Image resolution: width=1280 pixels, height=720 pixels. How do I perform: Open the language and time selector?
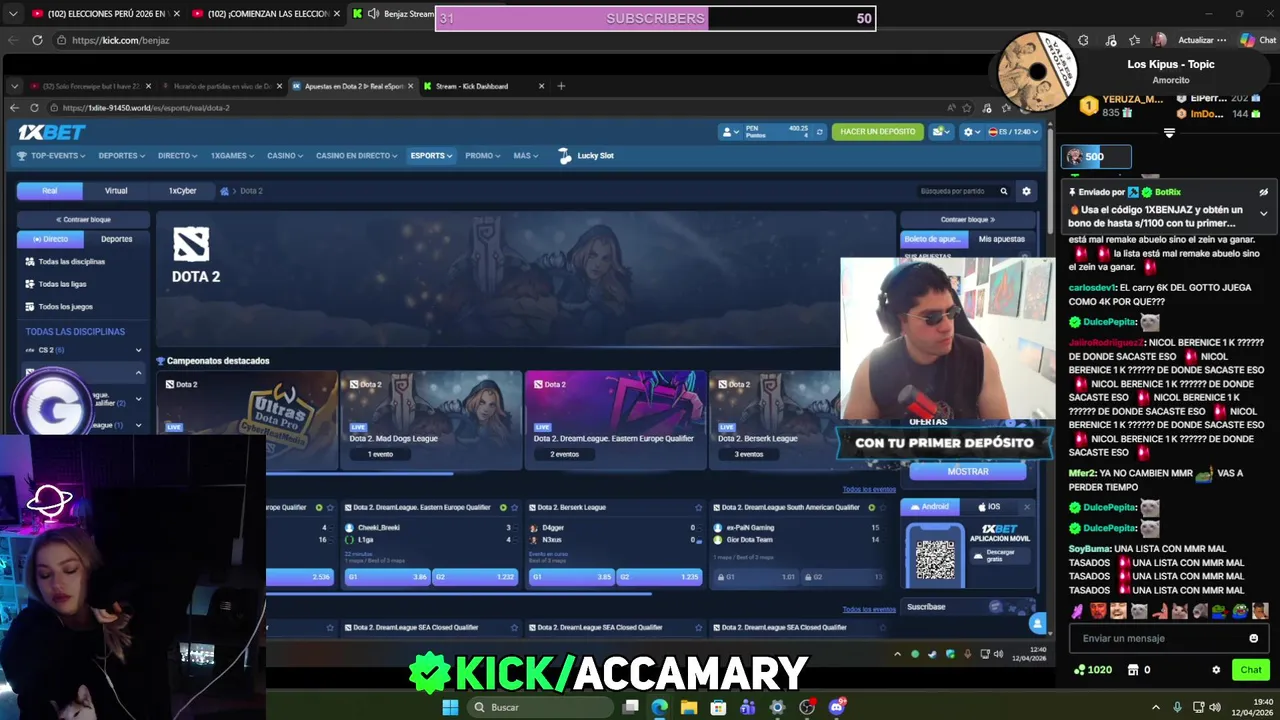coord(1014,132)
